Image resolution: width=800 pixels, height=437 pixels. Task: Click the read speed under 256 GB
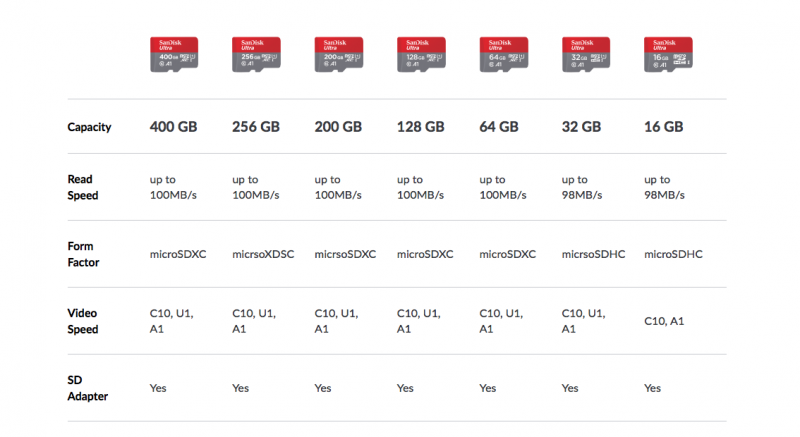(x=256, y=187)
